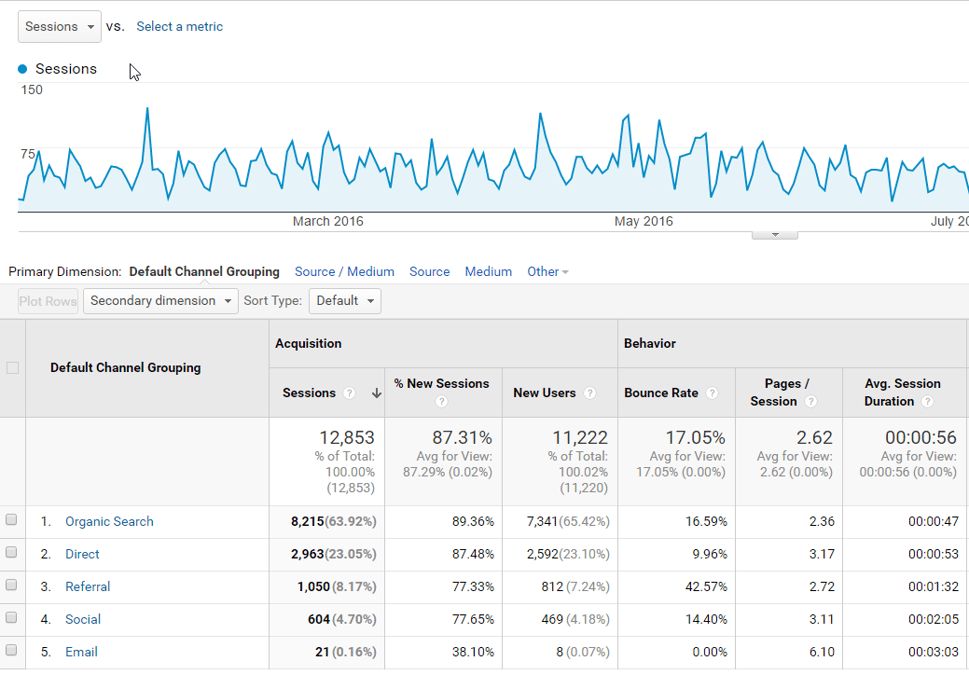Viewport: 969px width, 689px height.
Task: Click the Select a metric link
Action: coord(179,27)
